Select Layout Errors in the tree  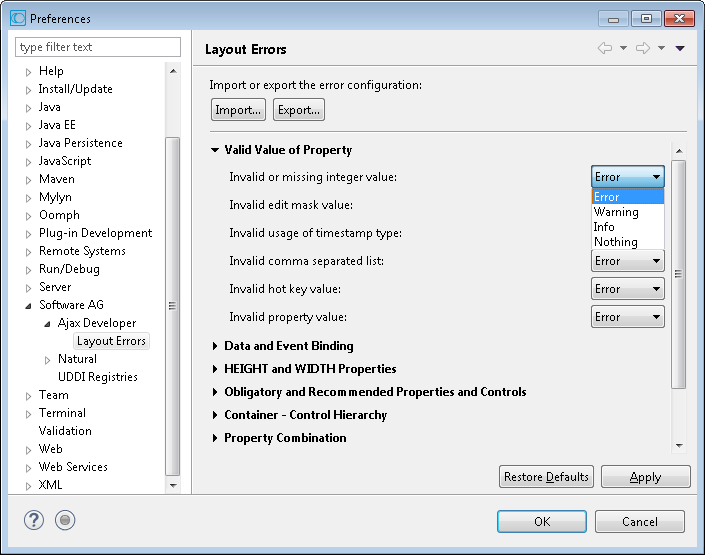click(x=111, y=341)
